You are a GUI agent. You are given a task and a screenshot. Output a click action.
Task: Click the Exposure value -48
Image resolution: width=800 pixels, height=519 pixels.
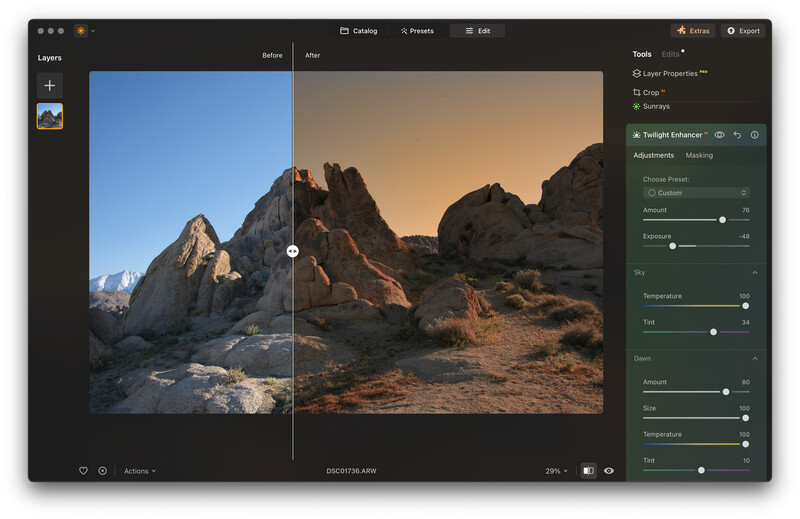(744, 236)
